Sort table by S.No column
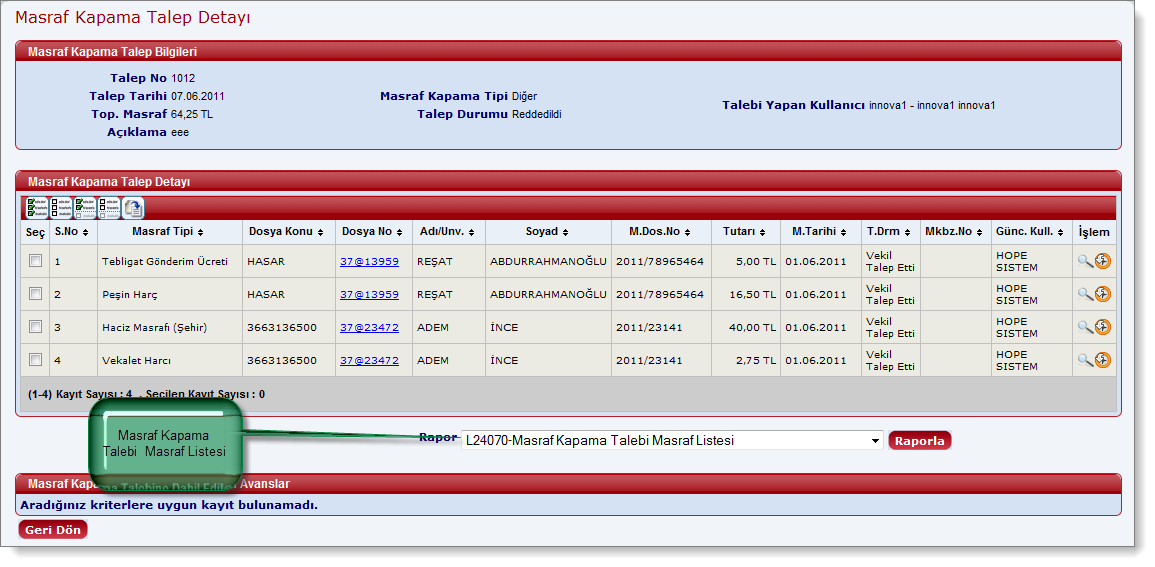 click(72, 232)
